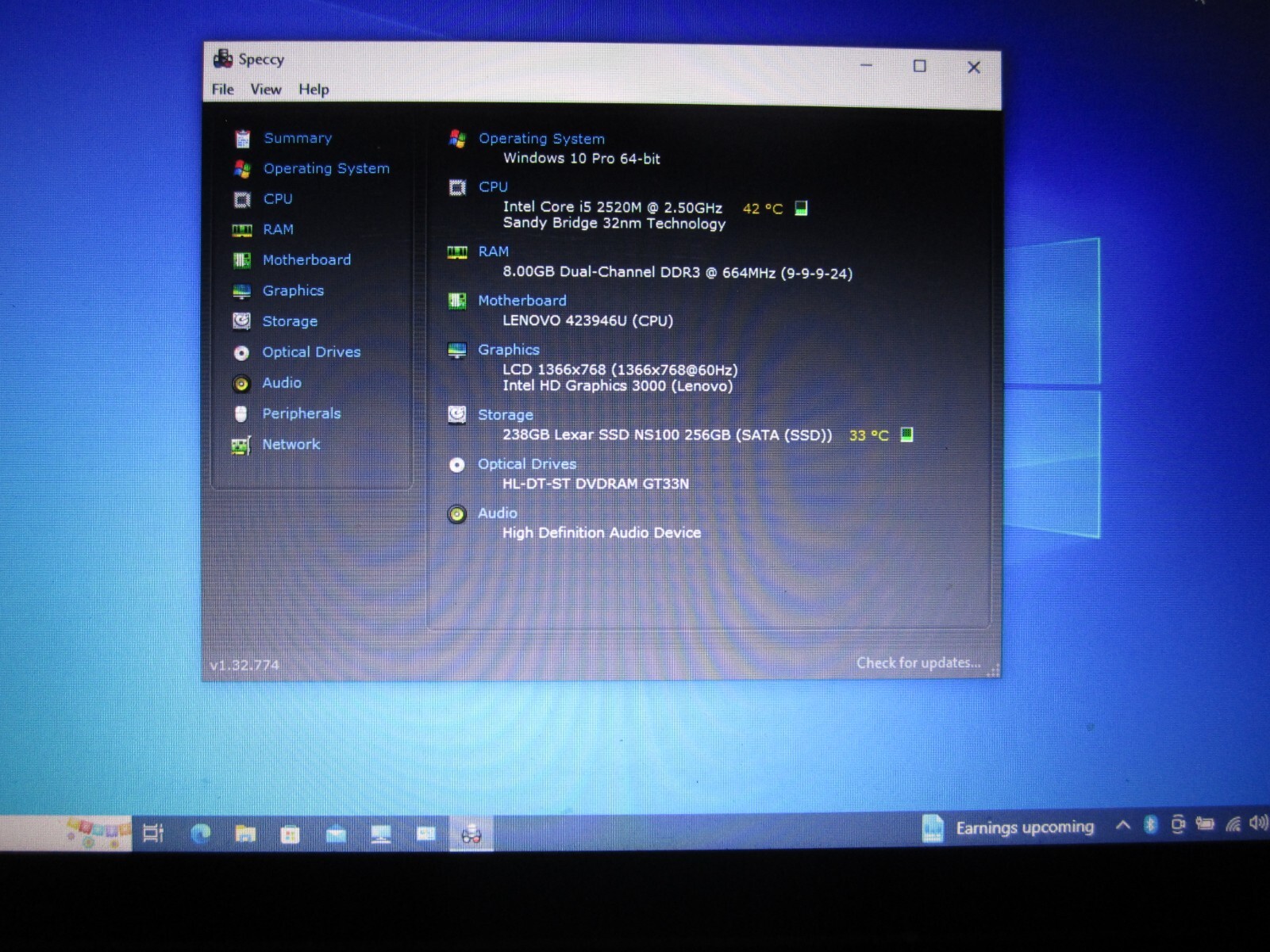Image resolution: width=1270 pixels, height=952 pixels.
Task: Click Check for updates link
Action: click(x=918, y=662)
